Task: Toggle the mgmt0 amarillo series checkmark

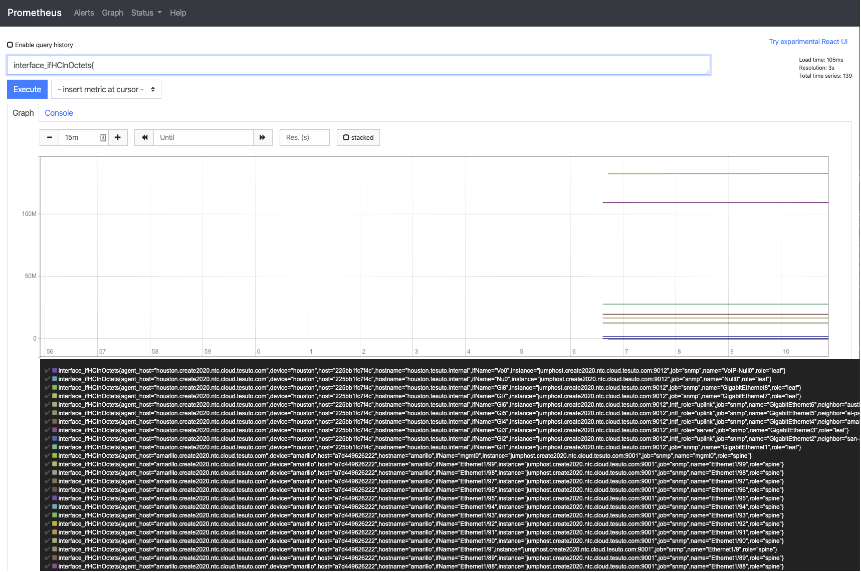Action: click(x=47, y=456)
